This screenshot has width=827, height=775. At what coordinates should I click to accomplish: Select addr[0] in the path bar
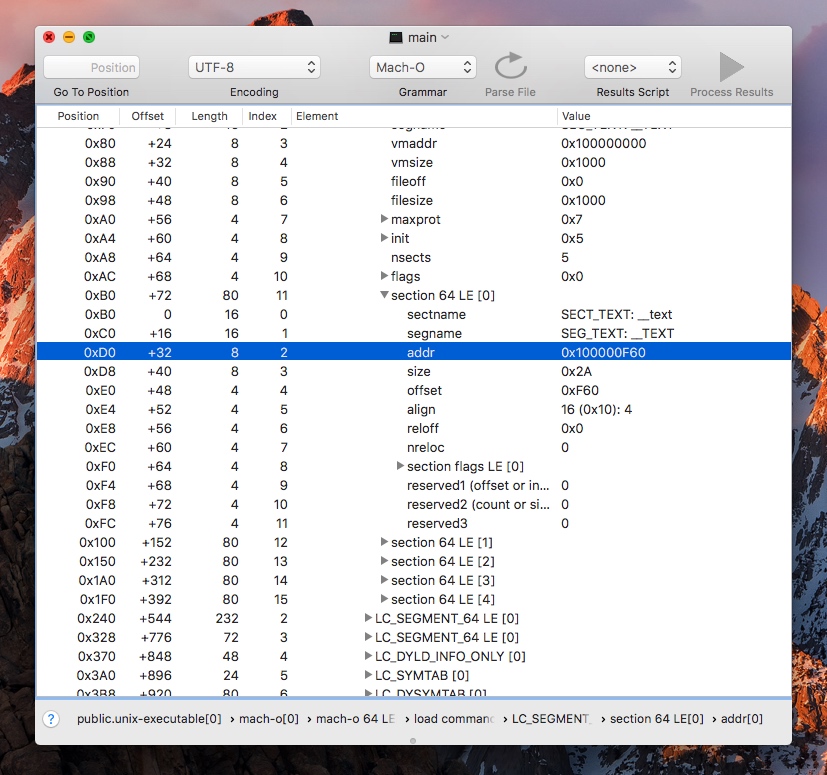click(x=742, y=719)
